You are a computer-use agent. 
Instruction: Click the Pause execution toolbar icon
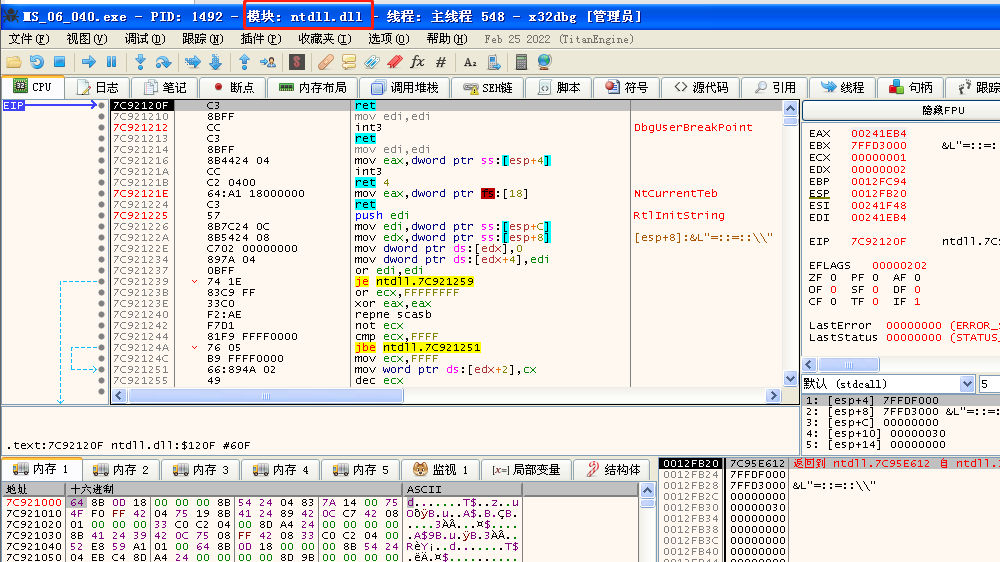point(112,62)
